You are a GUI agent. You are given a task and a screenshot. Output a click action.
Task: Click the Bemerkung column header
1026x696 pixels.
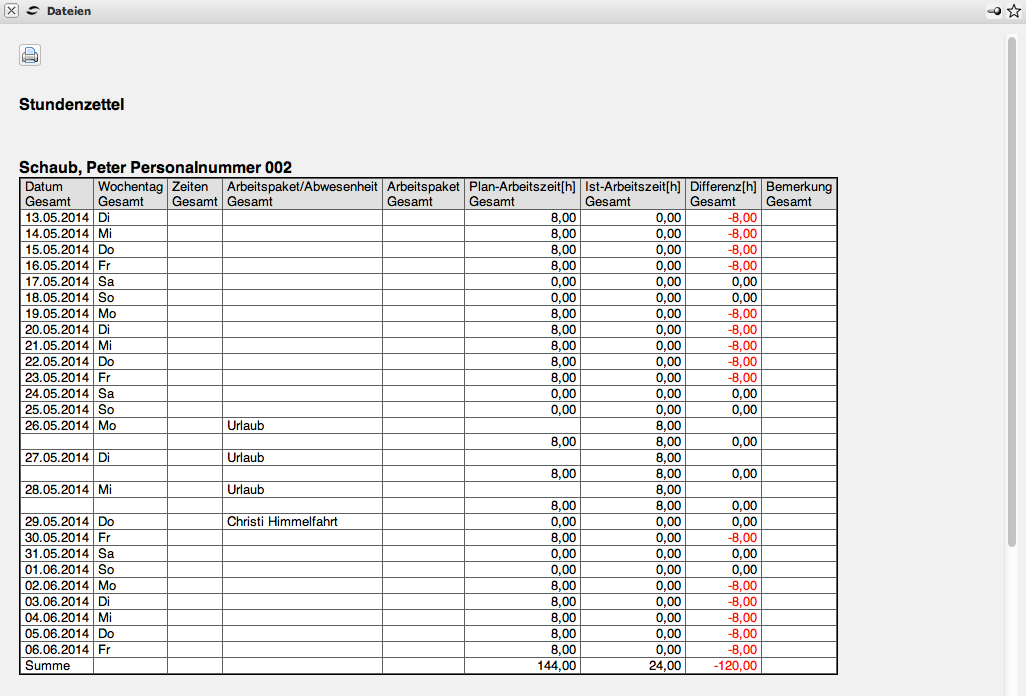[798, 187]
